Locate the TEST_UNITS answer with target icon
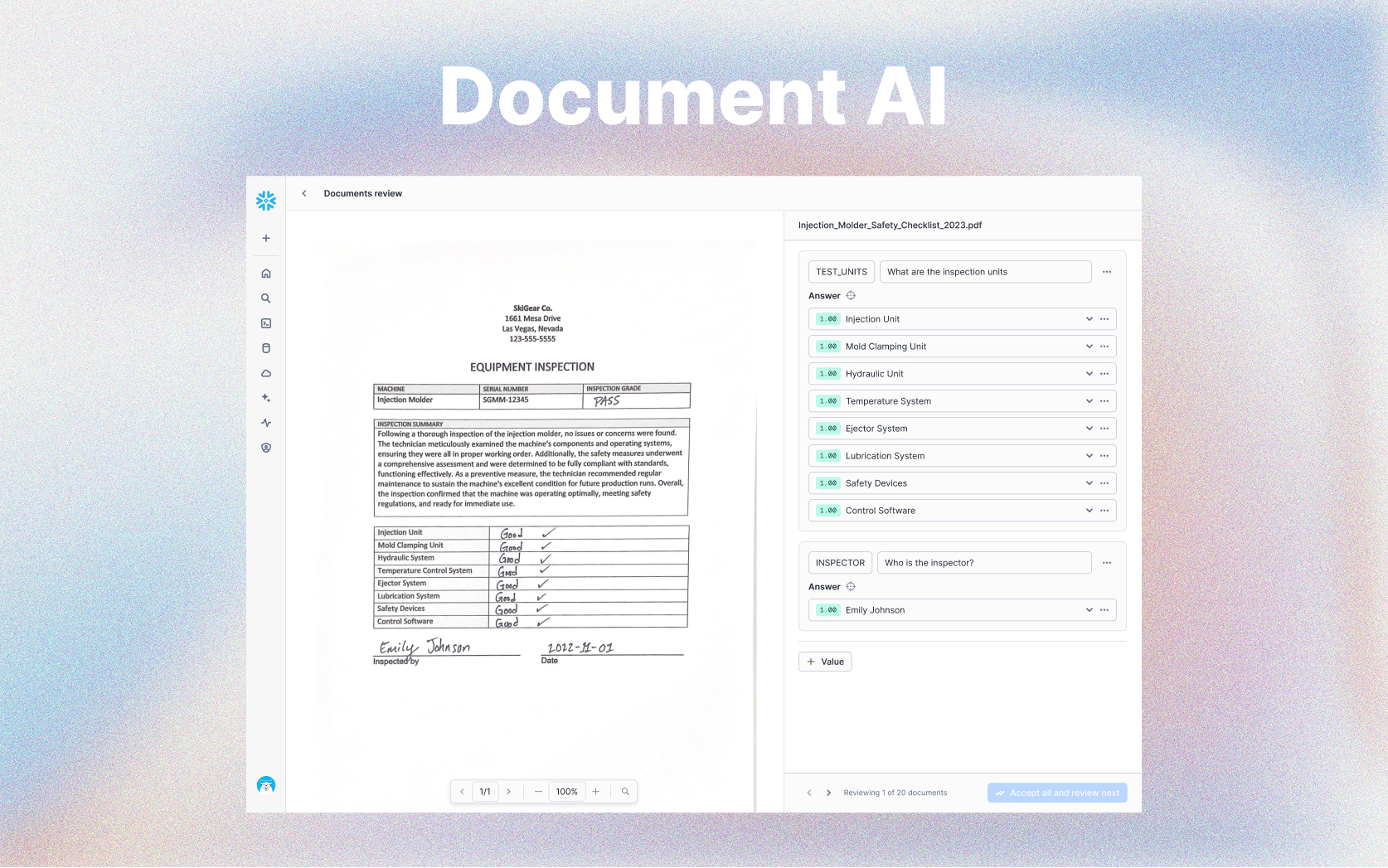This screenshot has height=868, width=1388. coord(851,296)
